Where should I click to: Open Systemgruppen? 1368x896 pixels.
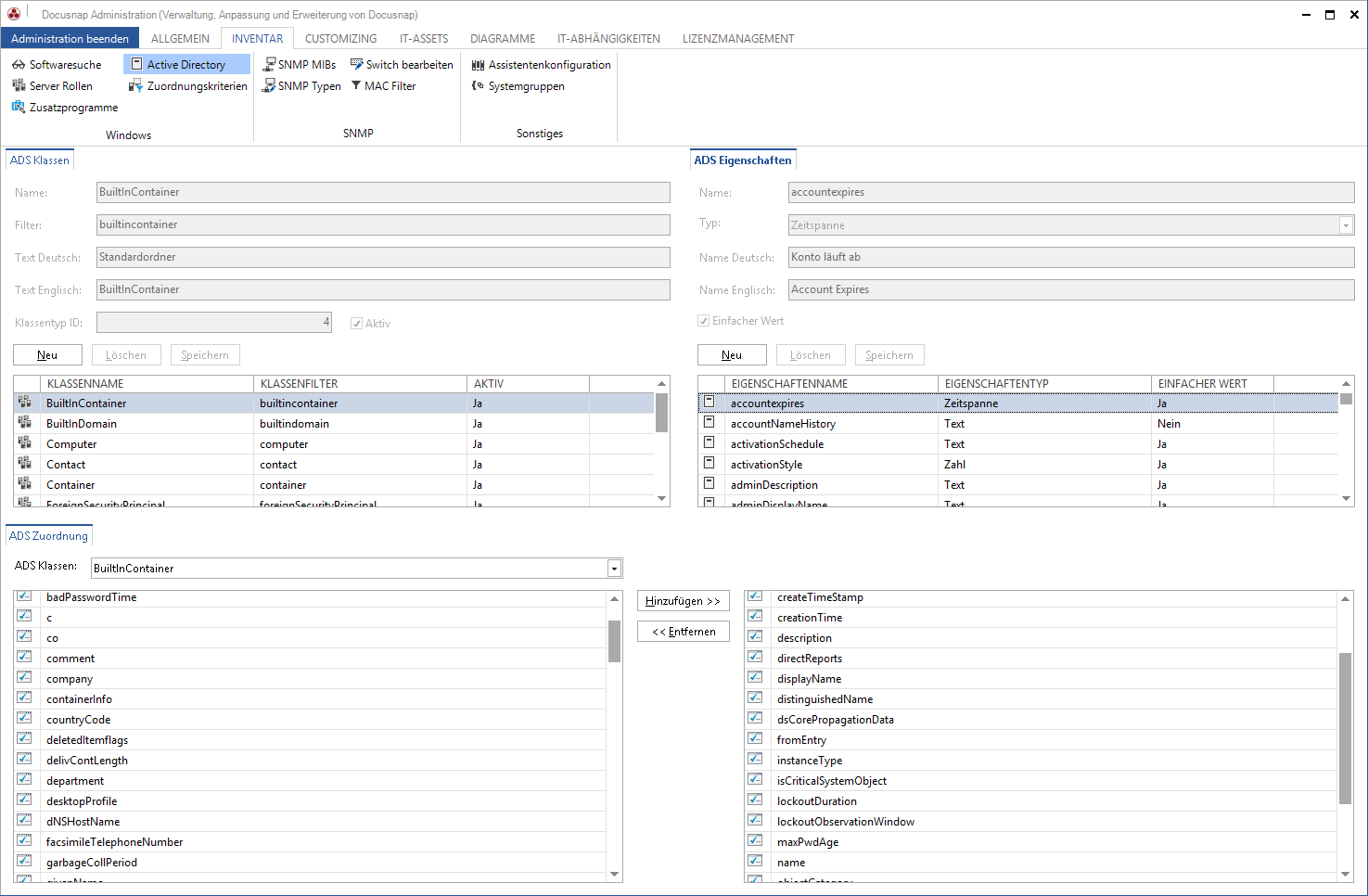click(518, 86)
